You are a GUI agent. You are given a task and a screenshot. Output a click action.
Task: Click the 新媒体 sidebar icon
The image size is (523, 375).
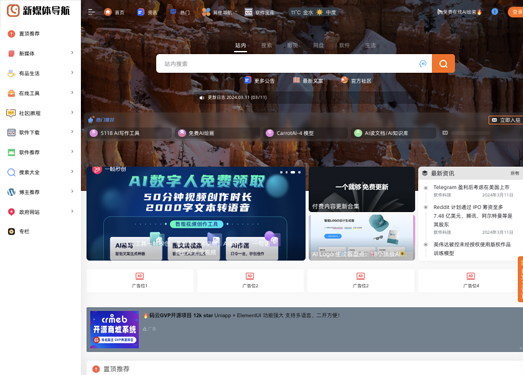pyautogui.click(x=11, y=53)
